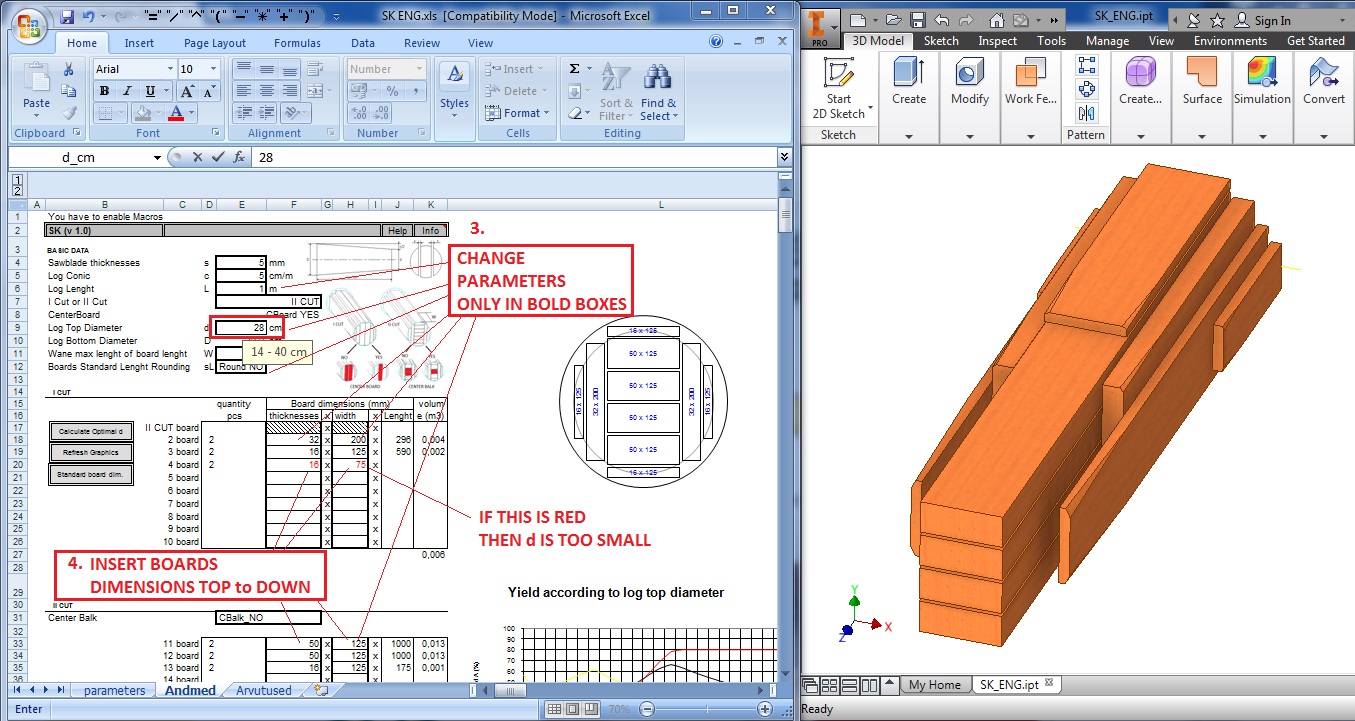Click the Cut scissors icon in Clipboard group
Viewport: 1355px width, 721px height.
point(69,70)
